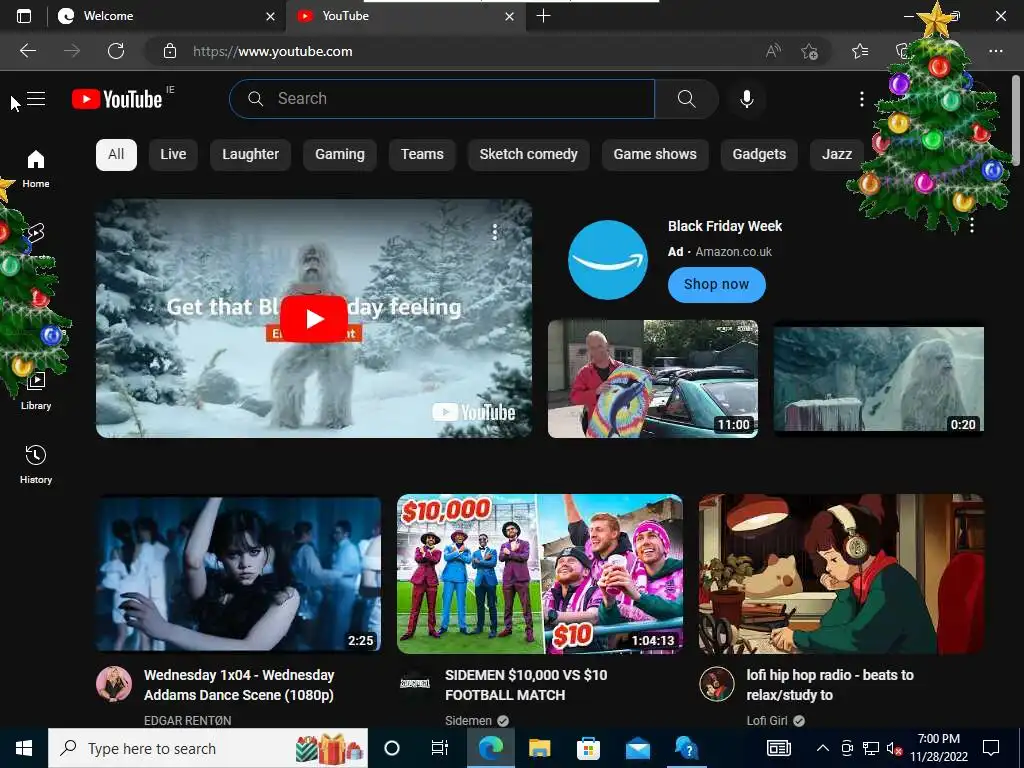Open the 11:00 surfboard car thumbnail
This screenshot has height=768, width=1024.
point(653,379)
